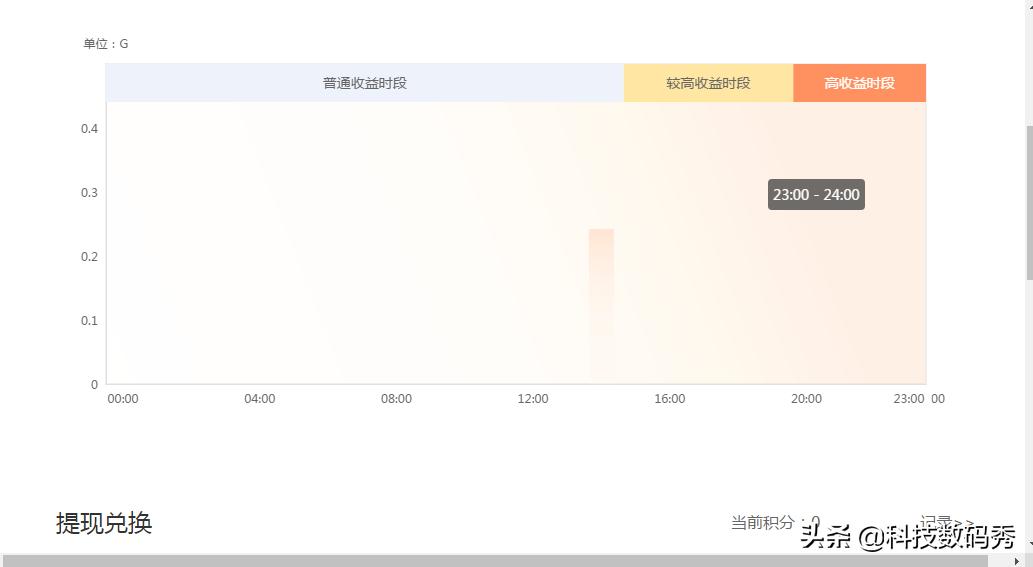Image resolution: width=1033 pixels, height=567 pixels.
Task: Click the 04:00 axis label
Action: 260,398
